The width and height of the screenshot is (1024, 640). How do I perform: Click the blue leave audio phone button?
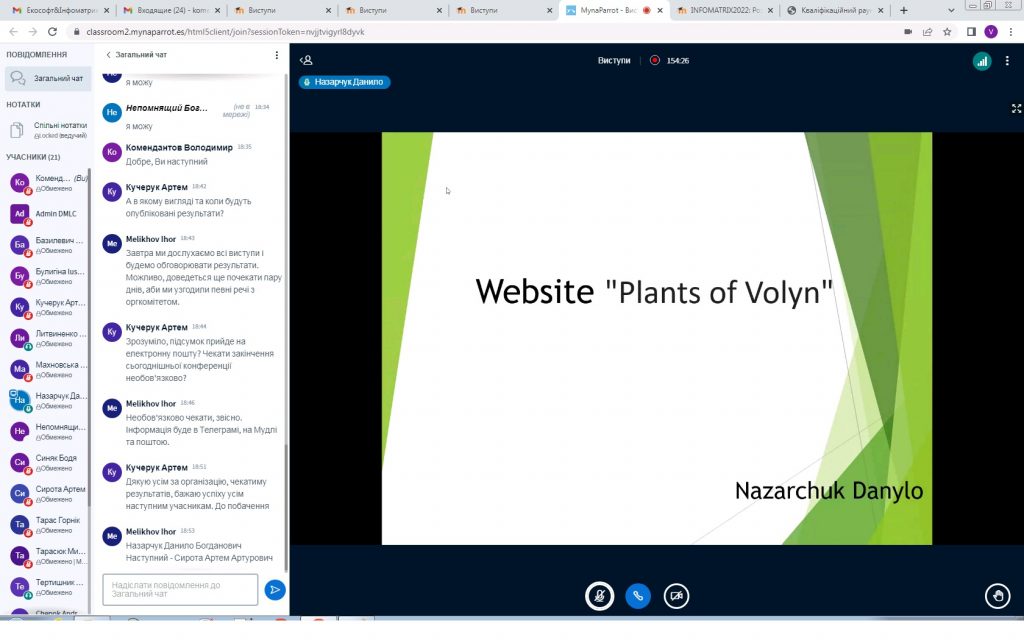click(x=638, y=596)
